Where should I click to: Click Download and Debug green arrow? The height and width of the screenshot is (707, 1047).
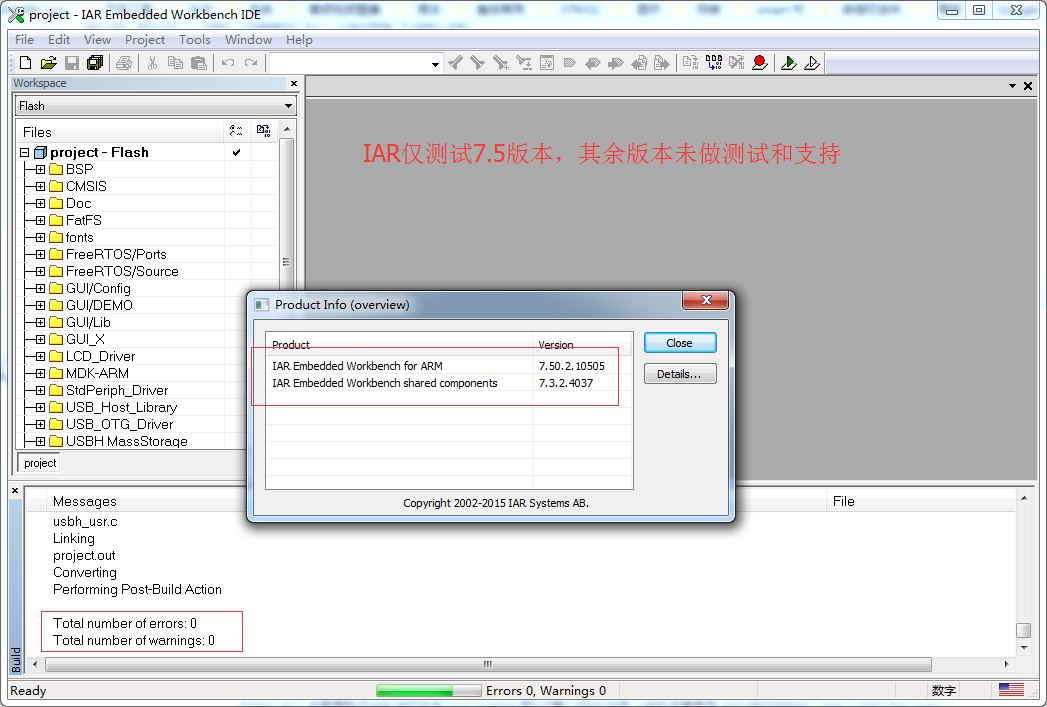789,63
